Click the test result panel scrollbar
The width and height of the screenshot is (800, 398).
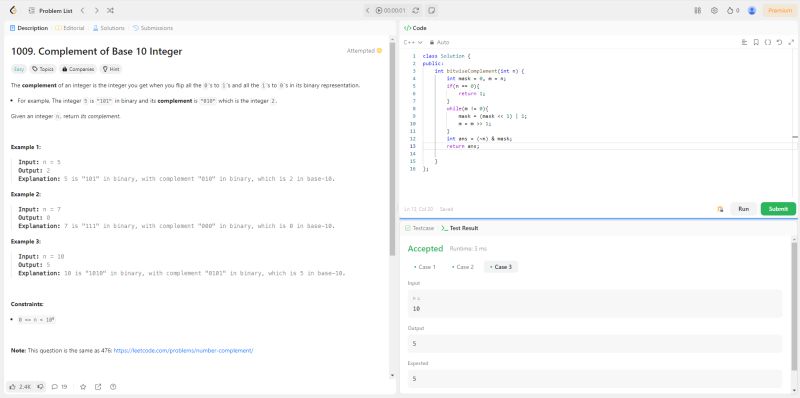pos(794,306)
